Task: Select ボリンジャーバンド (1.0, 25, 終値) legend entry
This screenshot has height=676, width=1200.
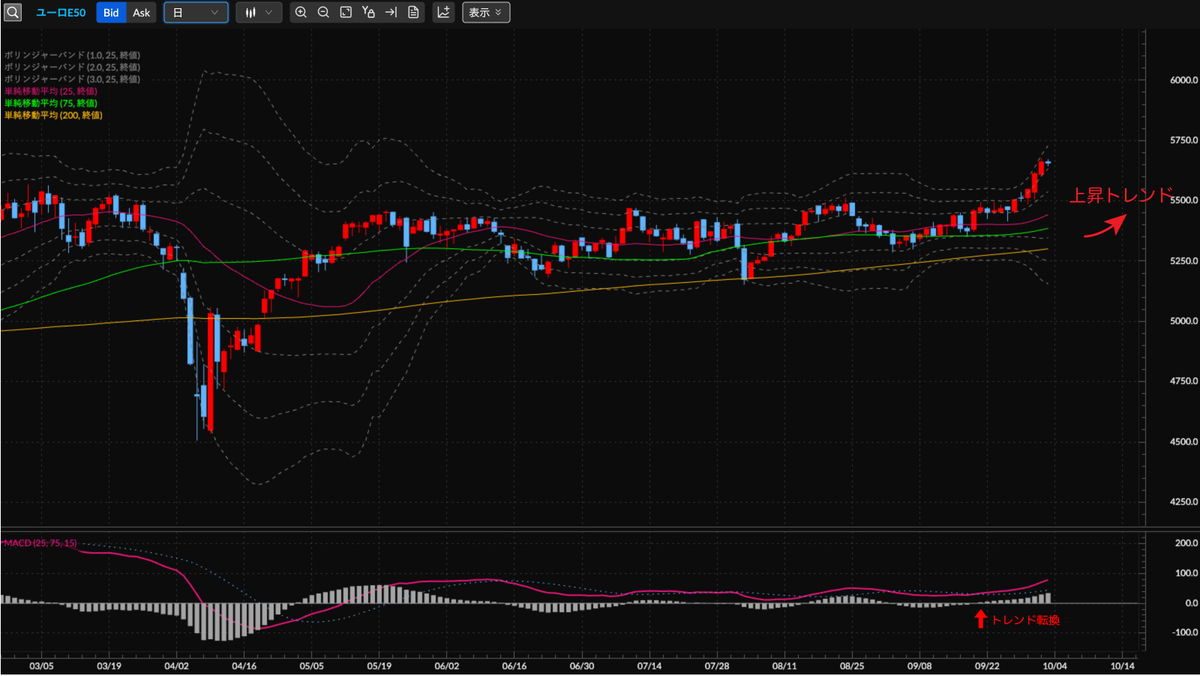Action: point(72,55)
